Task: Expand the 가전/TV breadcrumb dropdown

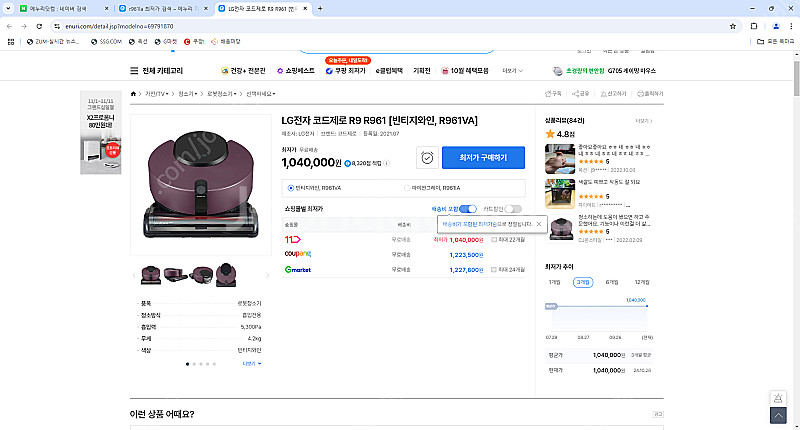Action: point(157,94)
